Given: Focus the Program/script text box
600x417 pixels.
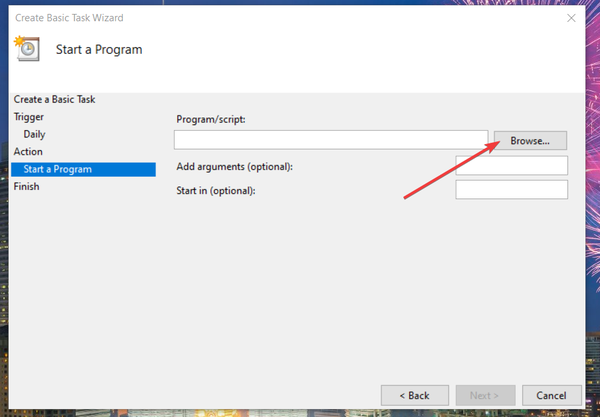Looking at the screenshot, I should click(330, 140).
